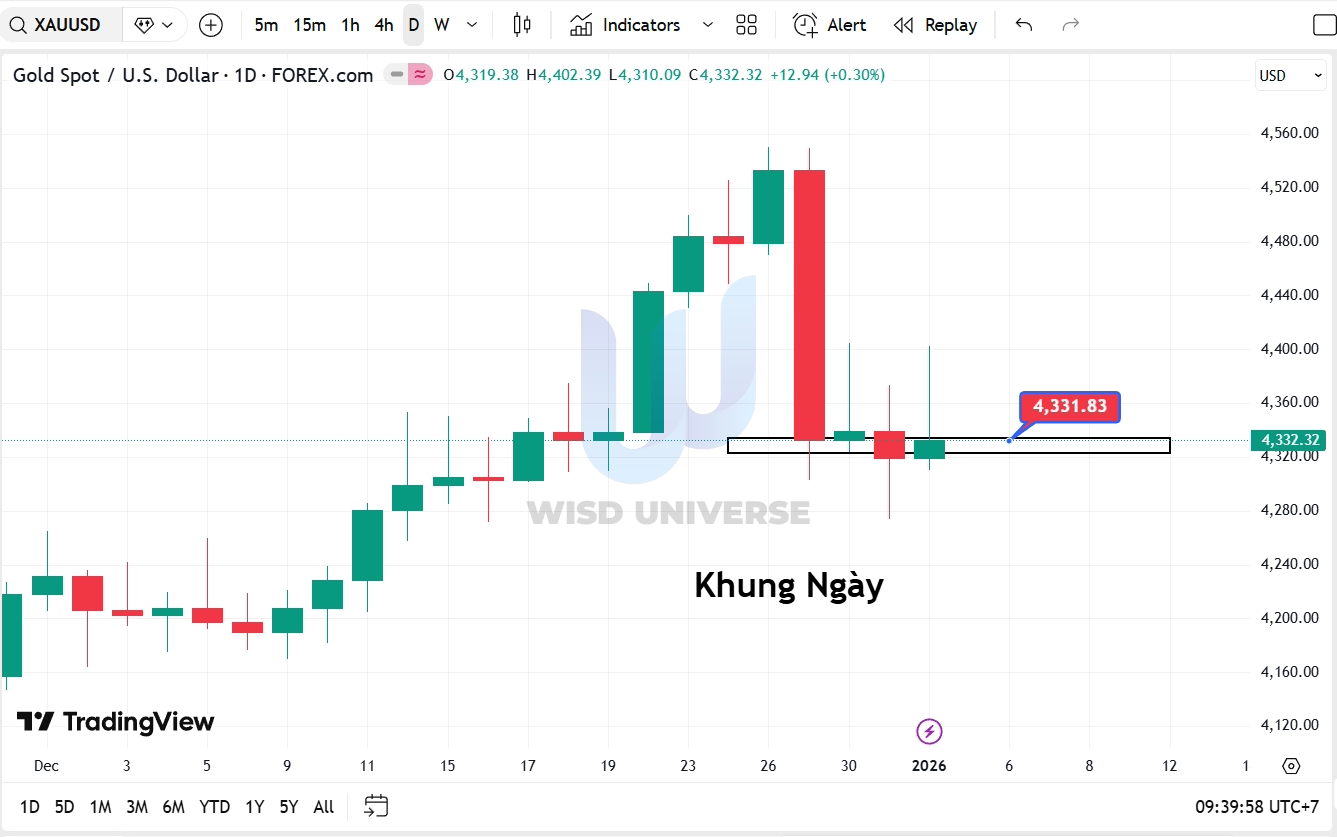
Task: Open the candlestick chart style icon
Action: [521, 24]
